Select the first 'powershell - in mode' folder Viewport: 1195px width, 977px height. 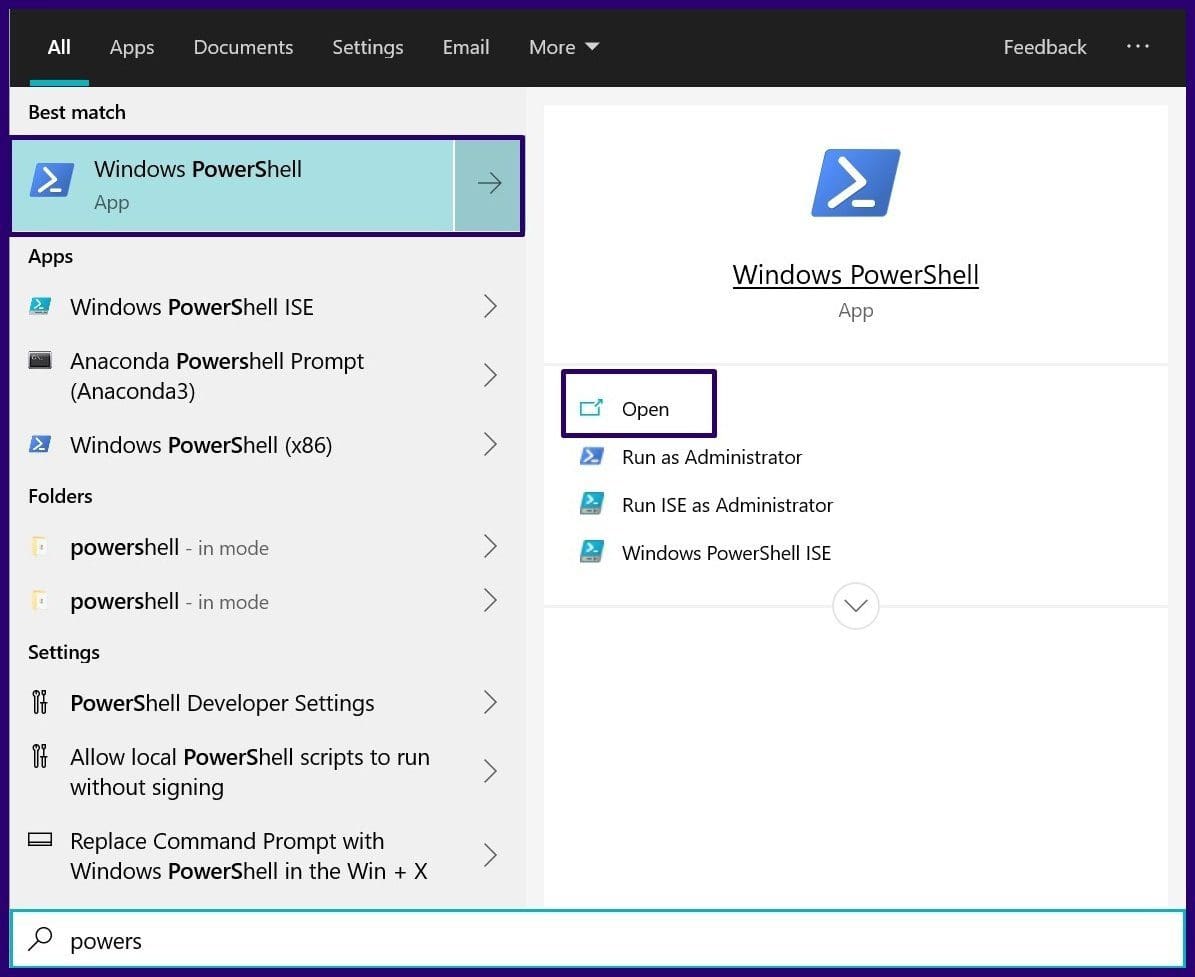pyautogui.click(x=267, y=546)
